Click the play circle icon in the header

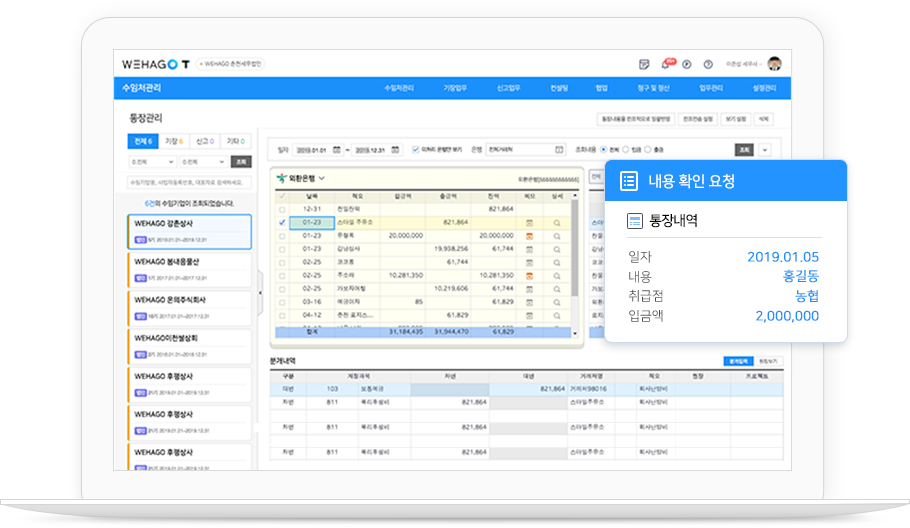[687, 64]
